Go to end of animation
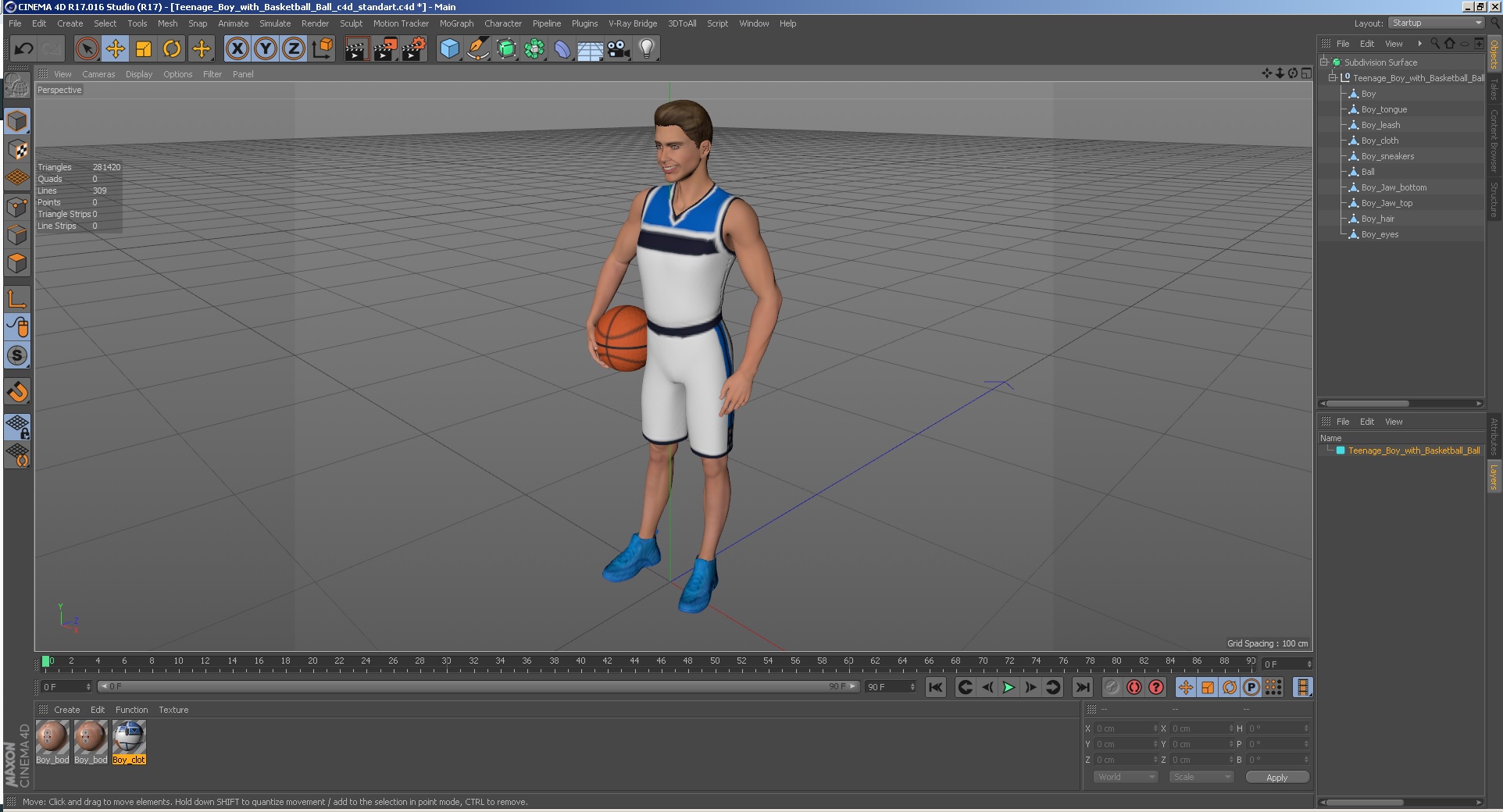 click(x=1082, y=687)
